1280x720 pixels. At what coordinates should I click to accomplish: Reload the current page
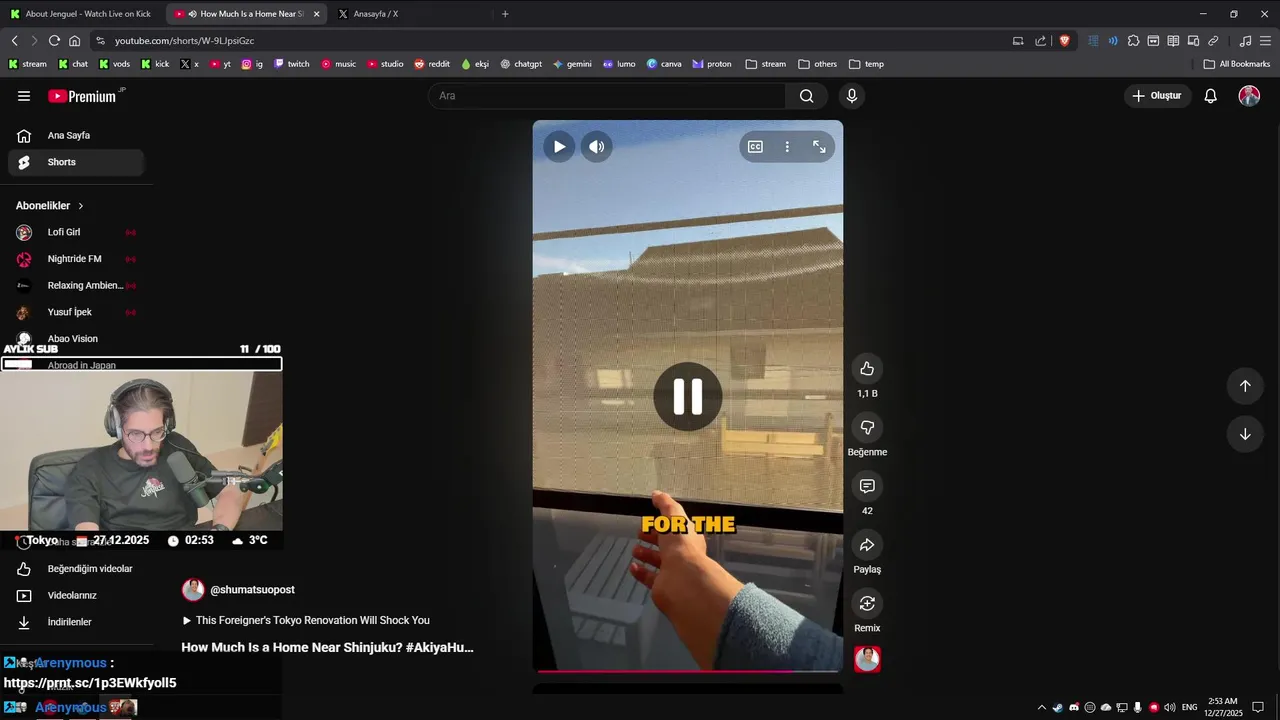click(54, 41)
